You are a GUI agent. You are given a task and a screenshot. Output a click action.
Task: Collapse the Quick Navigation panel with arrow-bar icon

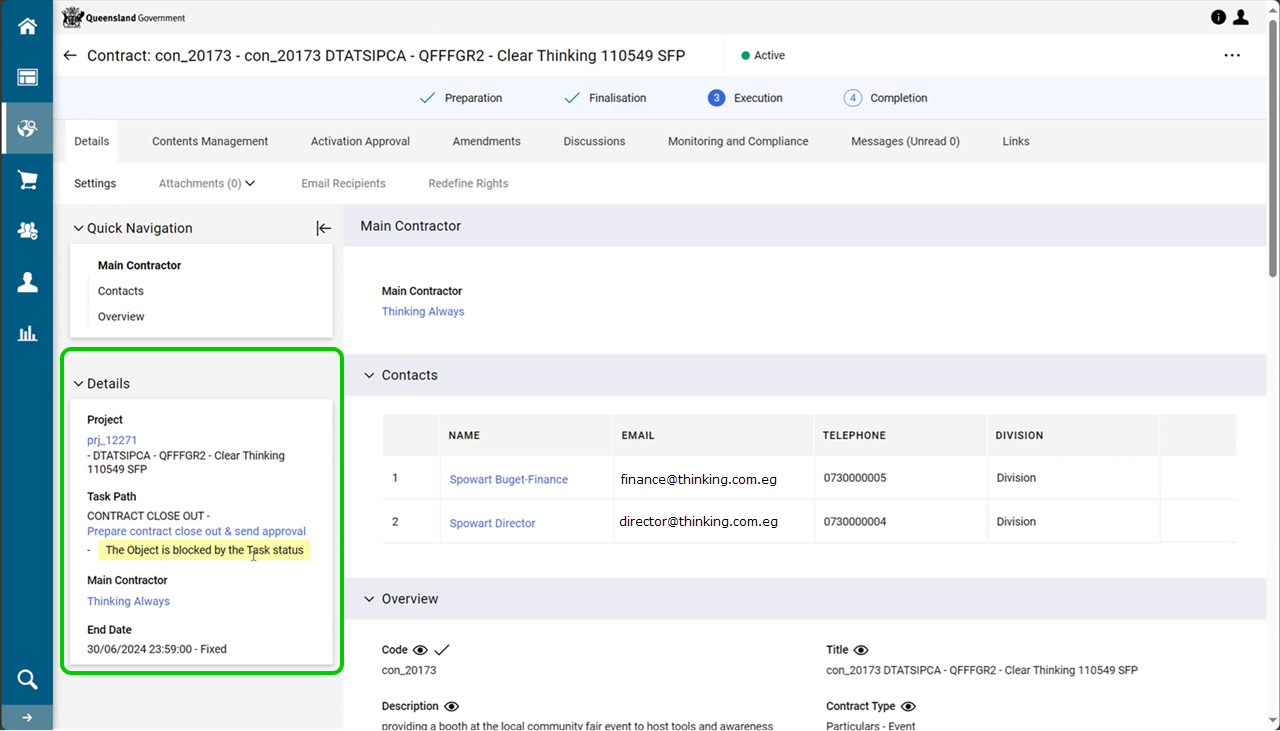pyautogui.click(x=323, y=228)
